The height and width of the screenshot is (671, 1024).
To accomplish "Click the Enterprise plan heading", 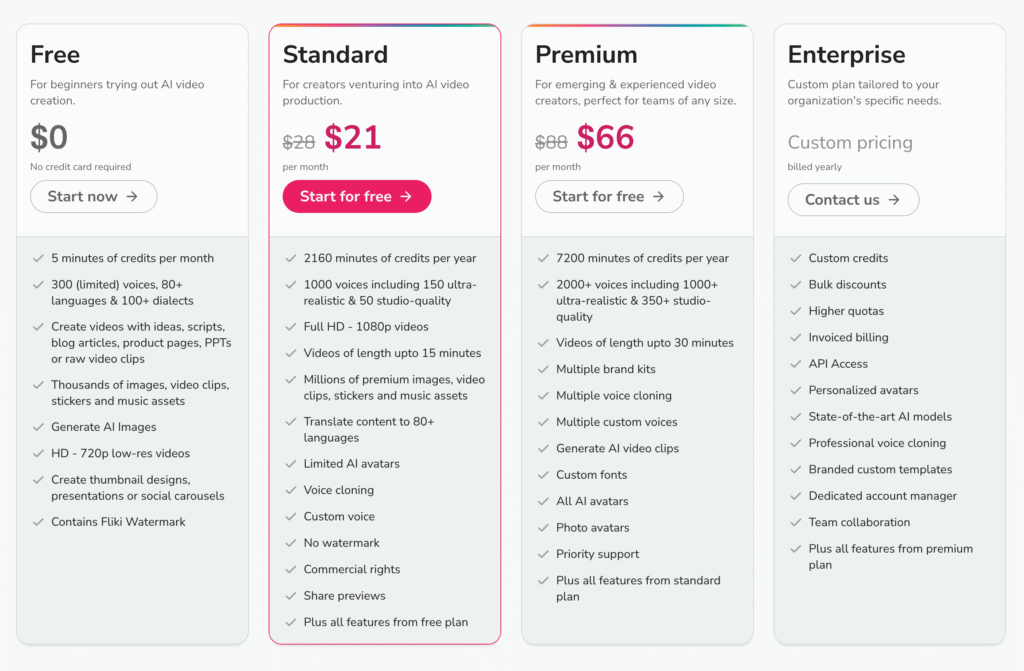I will pyautogui.click(x=846, y=55).
